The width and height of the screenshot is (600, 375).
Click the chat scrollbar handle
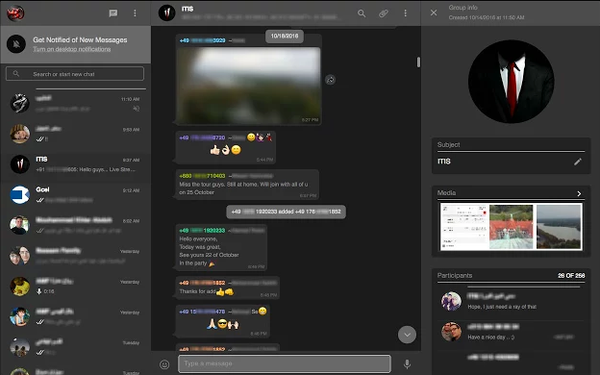(418, 62)
